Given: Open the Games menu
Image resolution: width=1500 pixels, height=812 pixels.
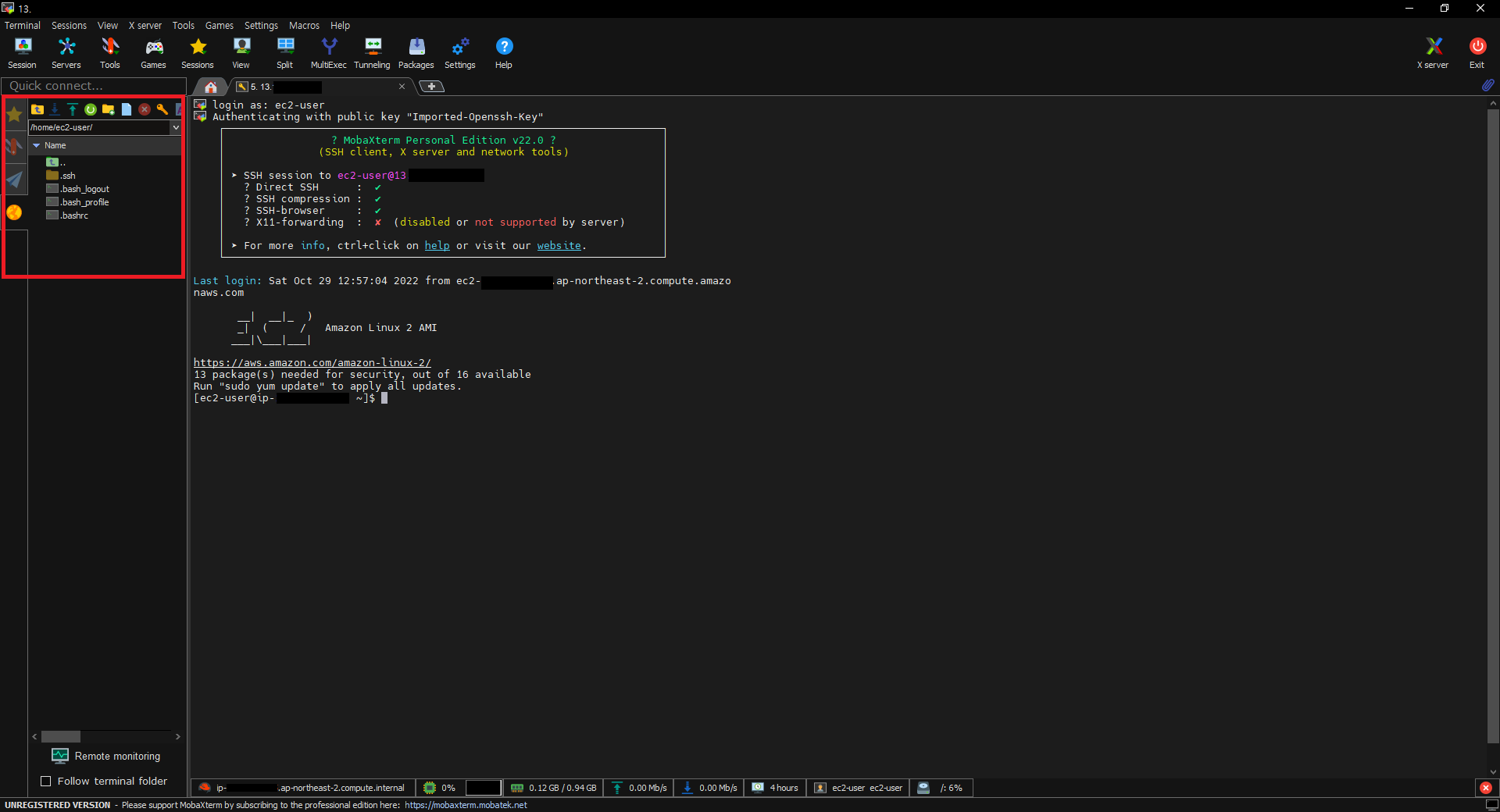Looking at the screenshot, I should point(220,25).
